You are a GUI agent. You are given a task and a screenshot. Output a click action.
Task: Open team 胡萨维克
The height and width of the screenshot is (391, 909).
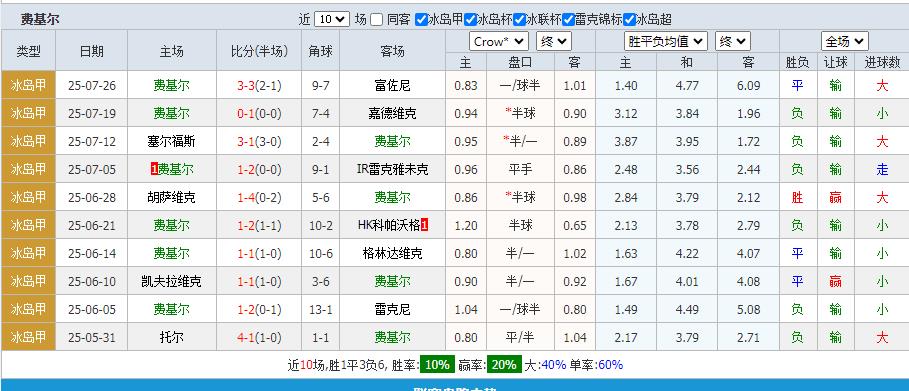[172, 198]
